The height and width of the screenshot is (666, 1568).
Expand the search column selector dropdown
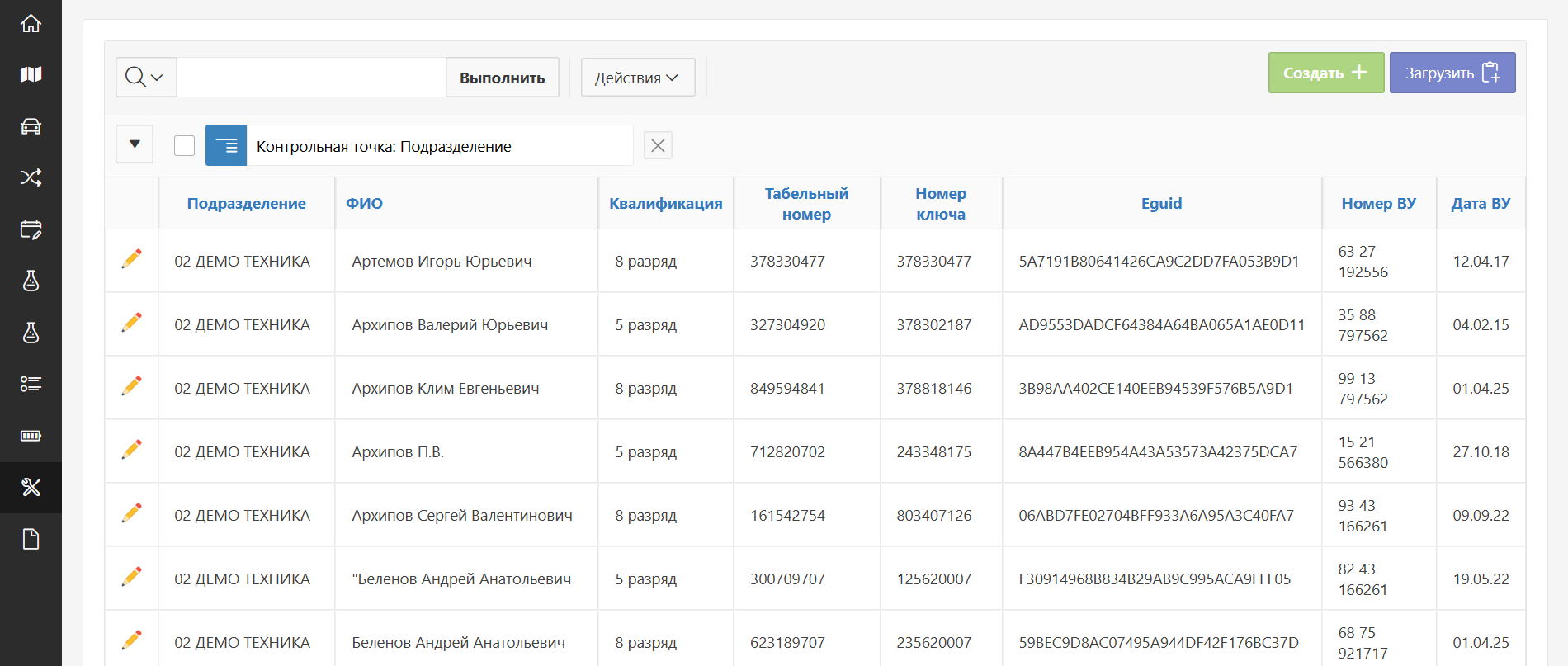145,78
